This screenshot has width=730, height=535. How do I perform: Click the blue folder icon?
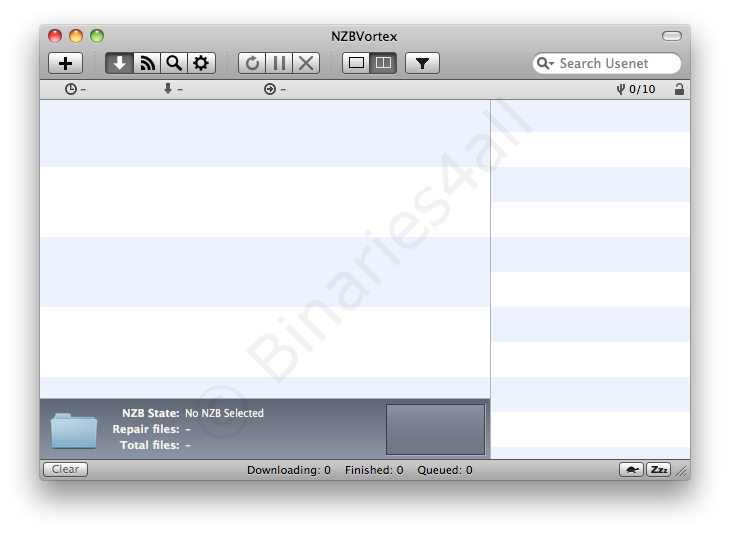pyautogui.click(x=74, y=430)
